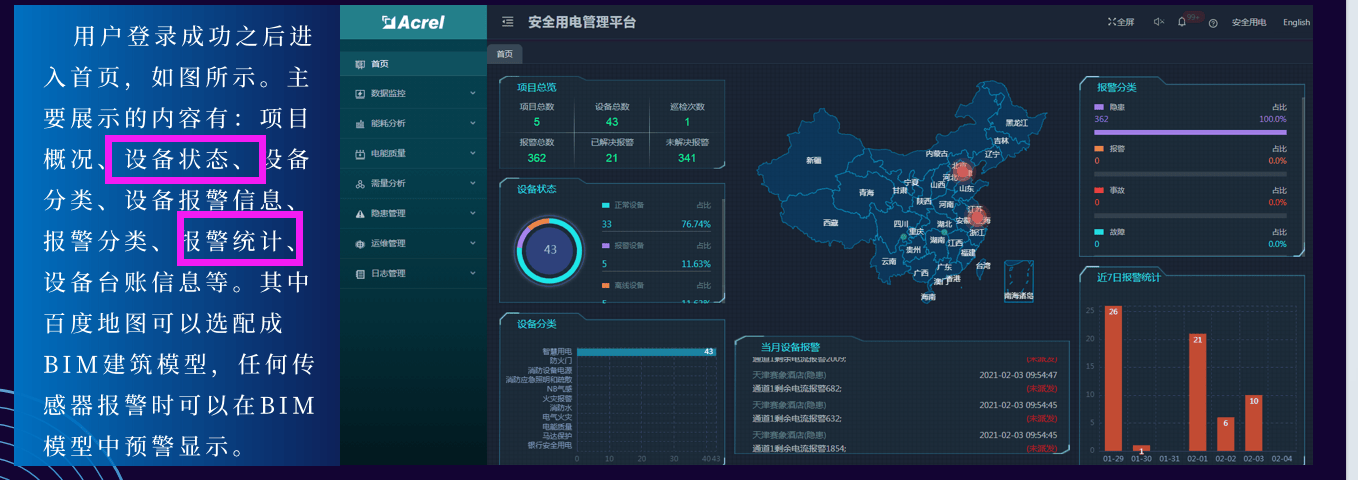The image size is (1358, 480).
Task: Select 首页 in the left sidebar
Action: pos(379,63)
